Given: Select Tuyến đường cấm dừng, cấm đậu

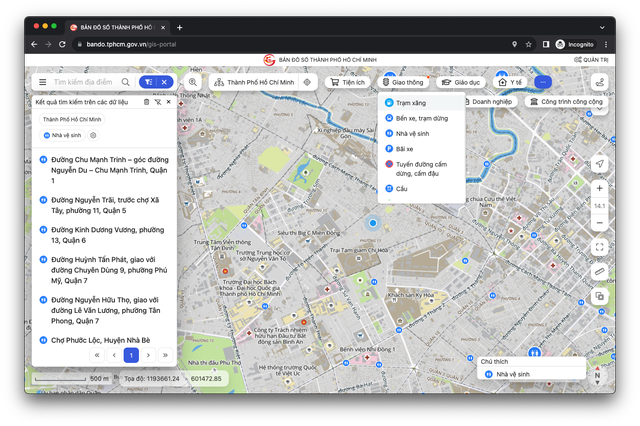Looking at the screenshot, I should coord(422,169).
